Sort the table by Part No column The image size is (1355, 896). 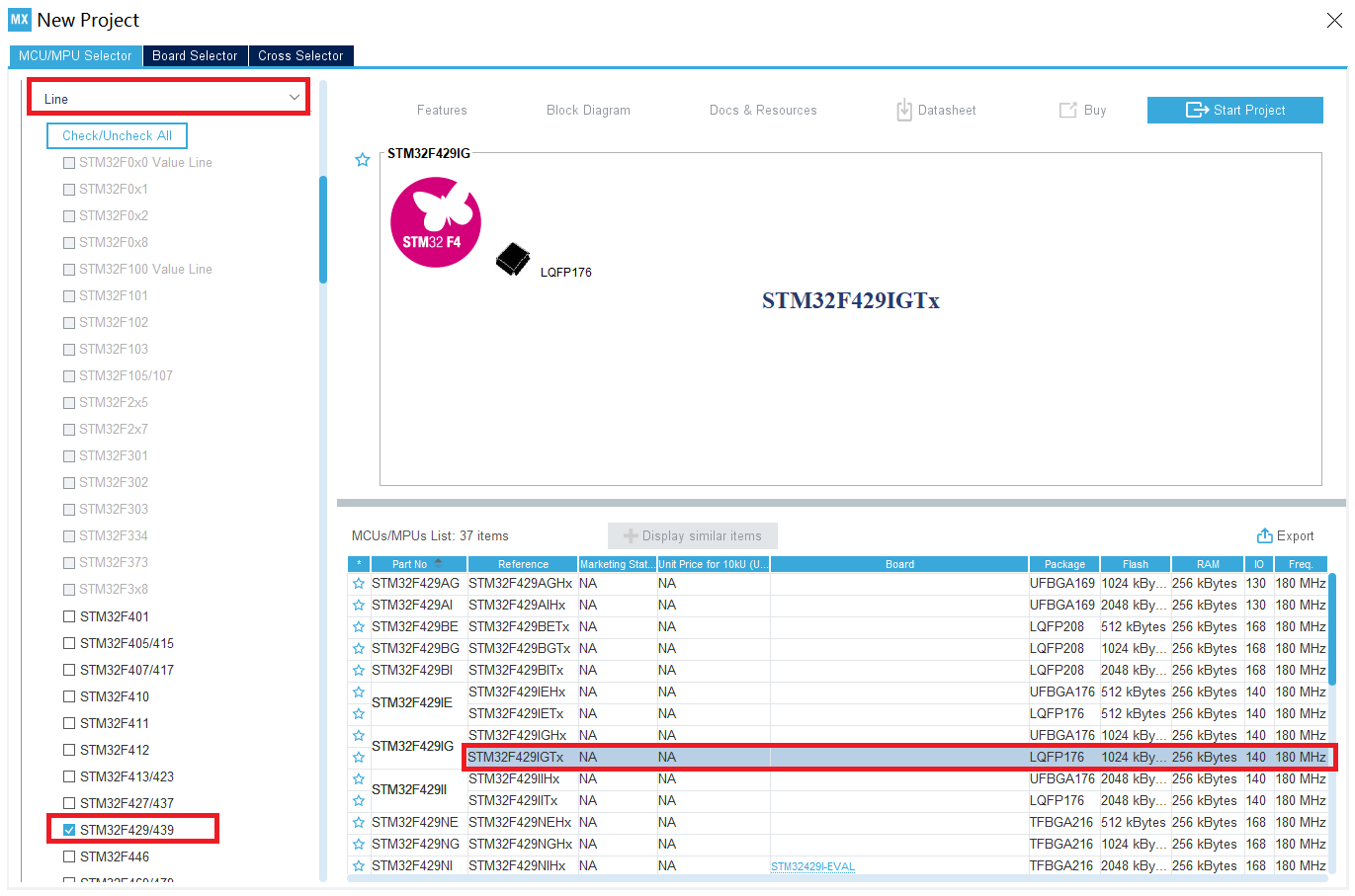coord(418,564)
